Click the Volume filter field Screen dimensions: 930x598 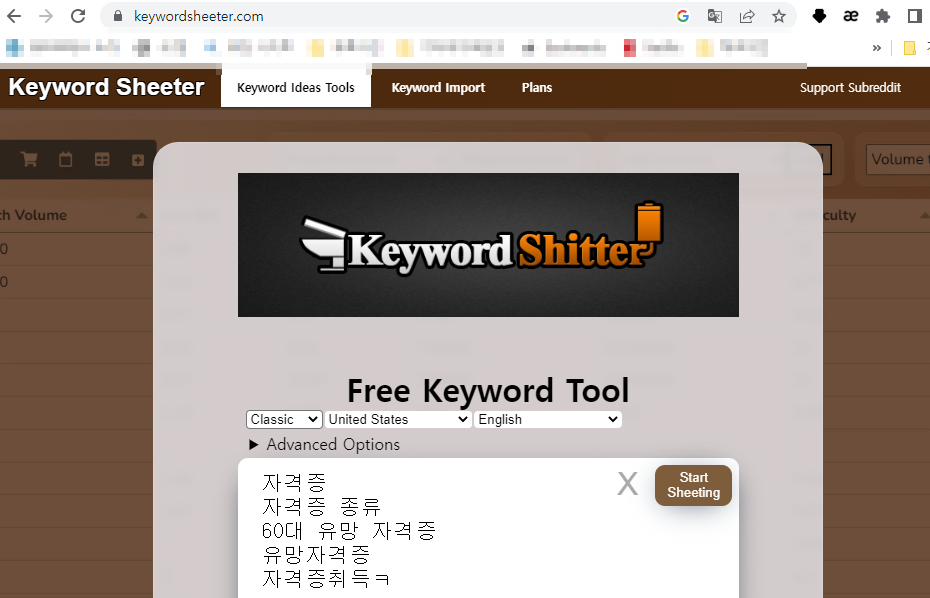(897, 159)
